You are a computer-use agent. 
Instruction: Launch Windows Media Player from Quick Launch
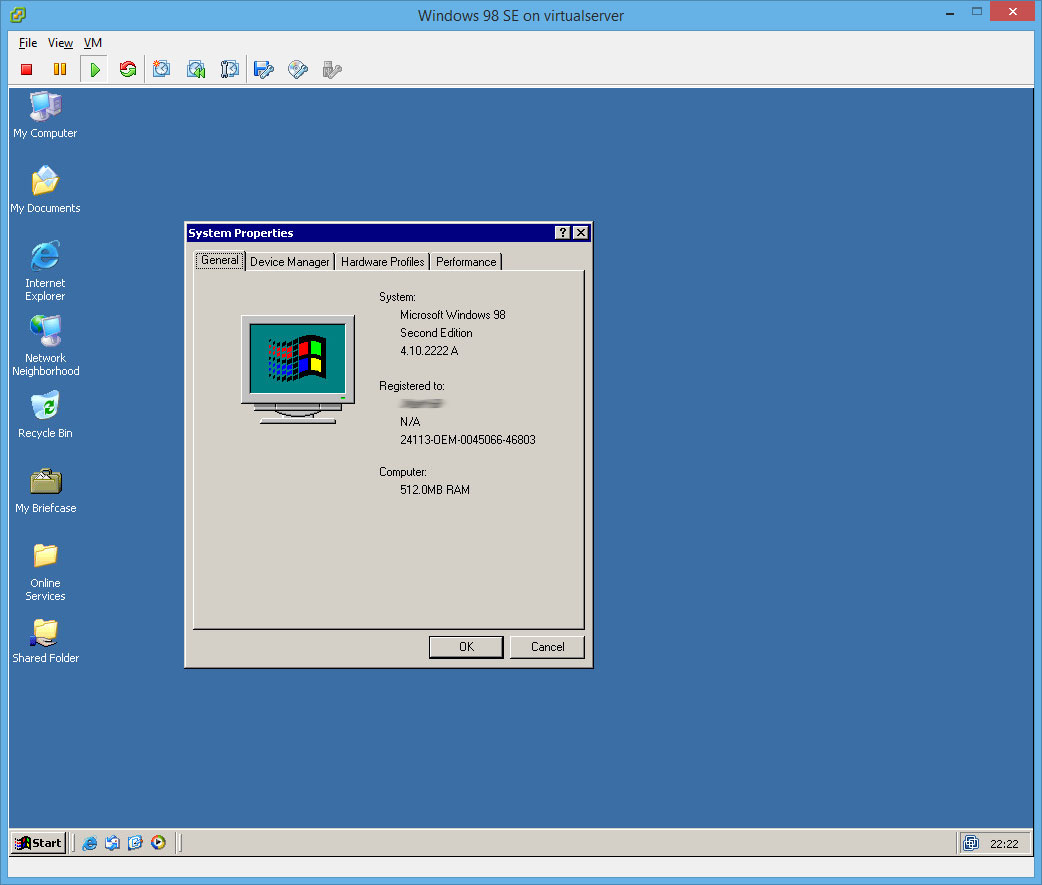(x=158, y=843)
